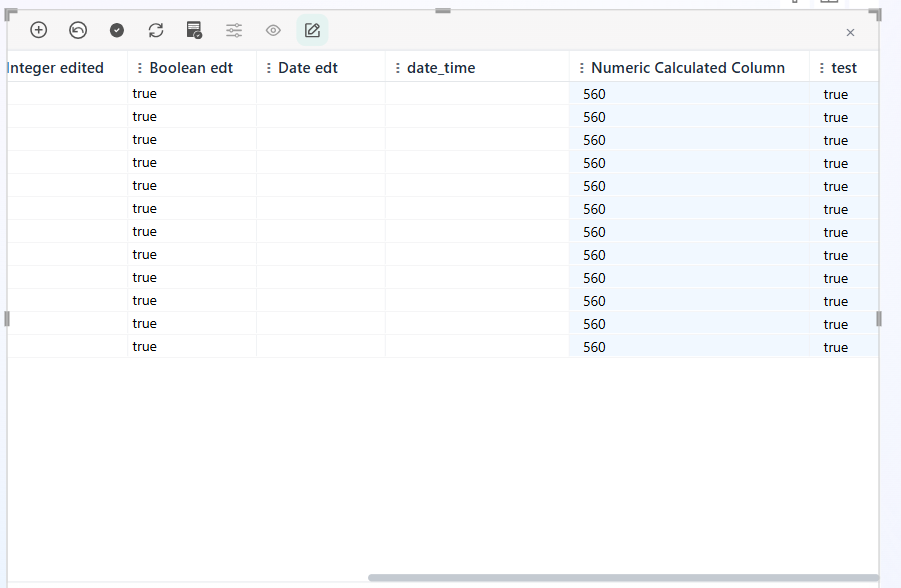Select first row 560 numeric cell

(689, 94)
